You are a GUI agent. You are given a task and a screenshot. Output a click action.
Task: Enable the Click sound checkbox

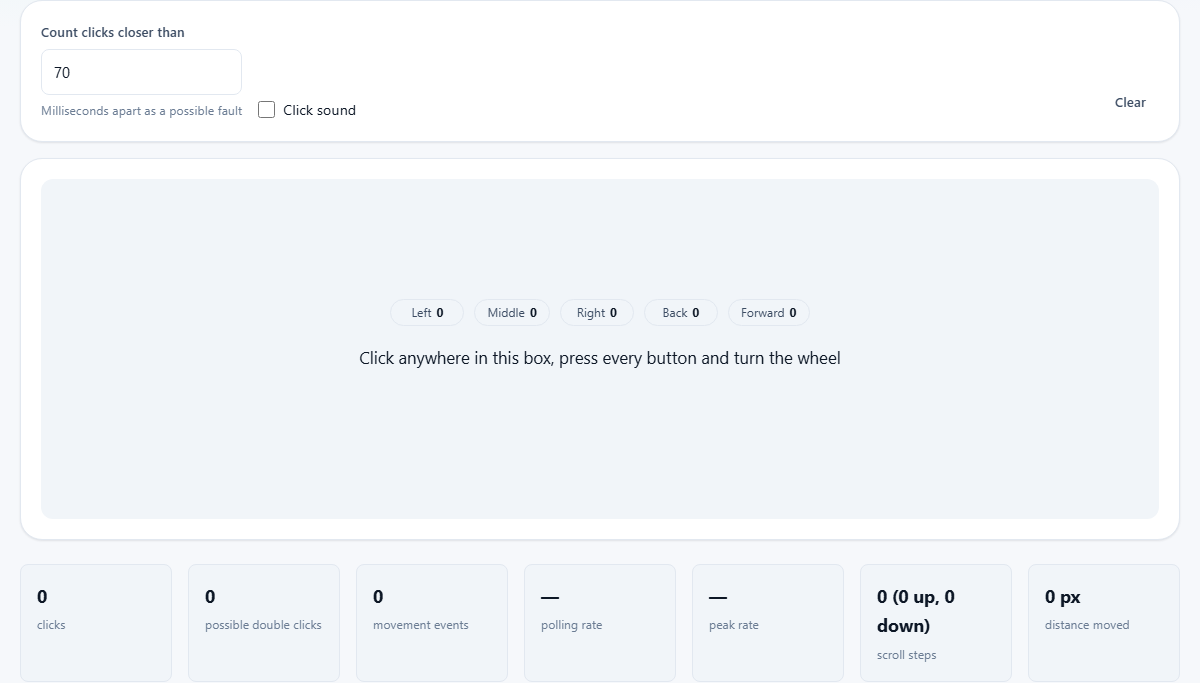tap(266, 110)
